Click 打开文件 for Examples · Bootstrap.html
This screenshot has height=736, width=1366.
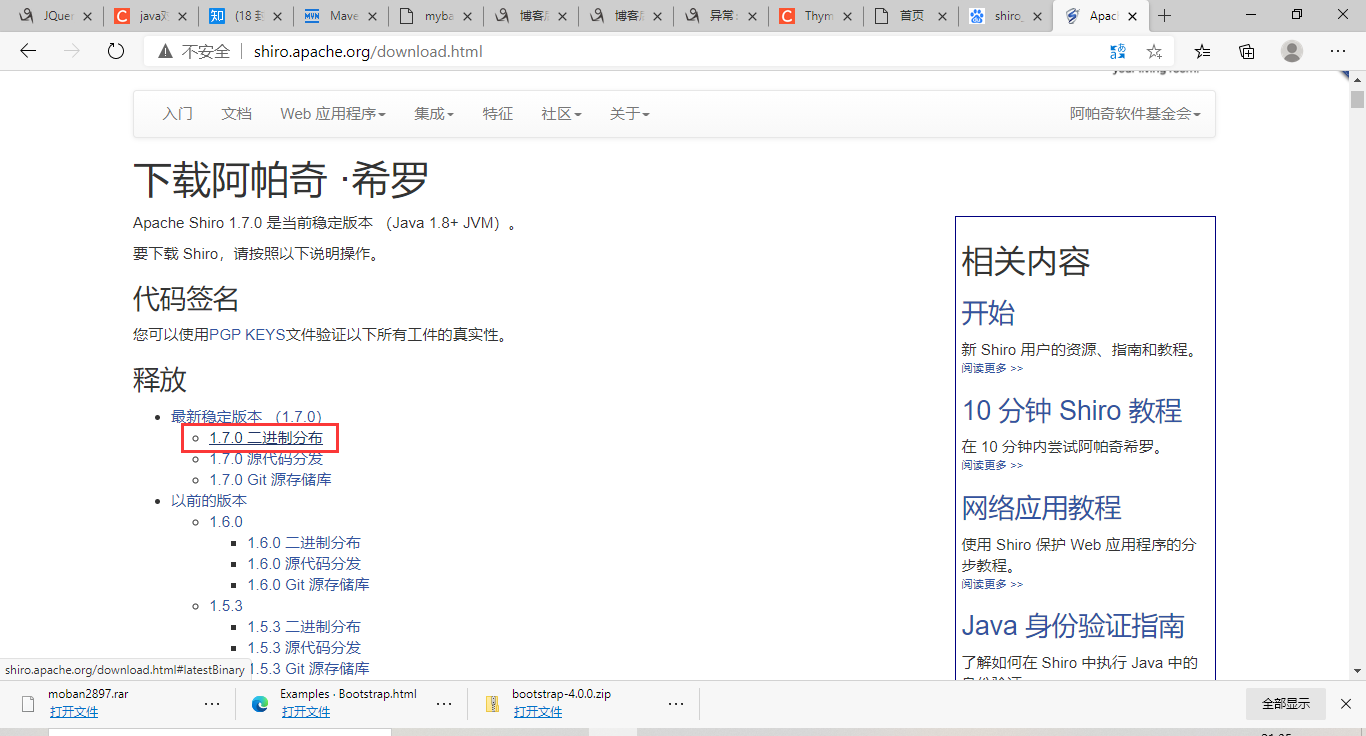(306, 712)
